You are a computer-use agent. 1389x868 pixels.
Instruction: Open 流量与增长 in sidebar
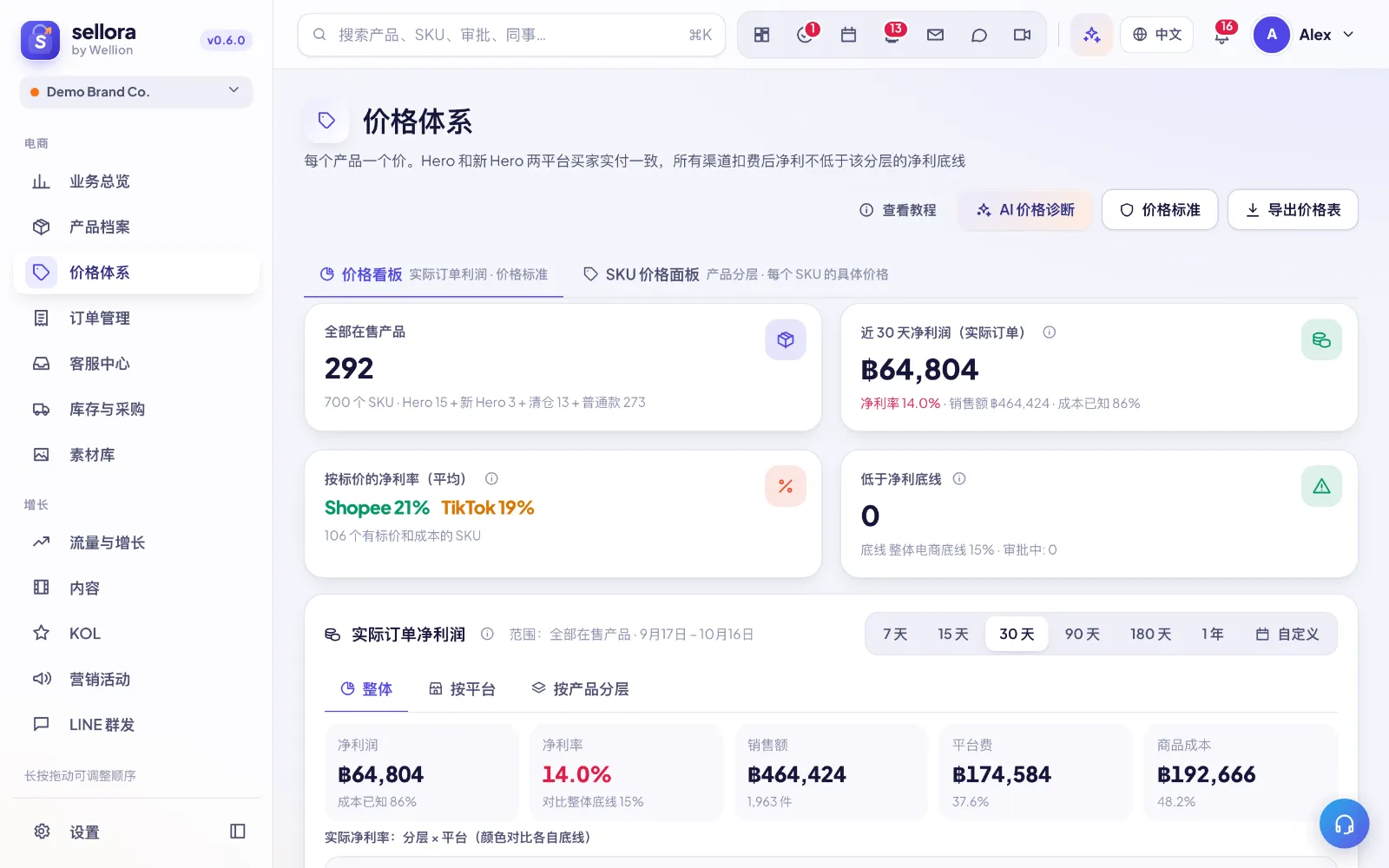click(136, 542)
